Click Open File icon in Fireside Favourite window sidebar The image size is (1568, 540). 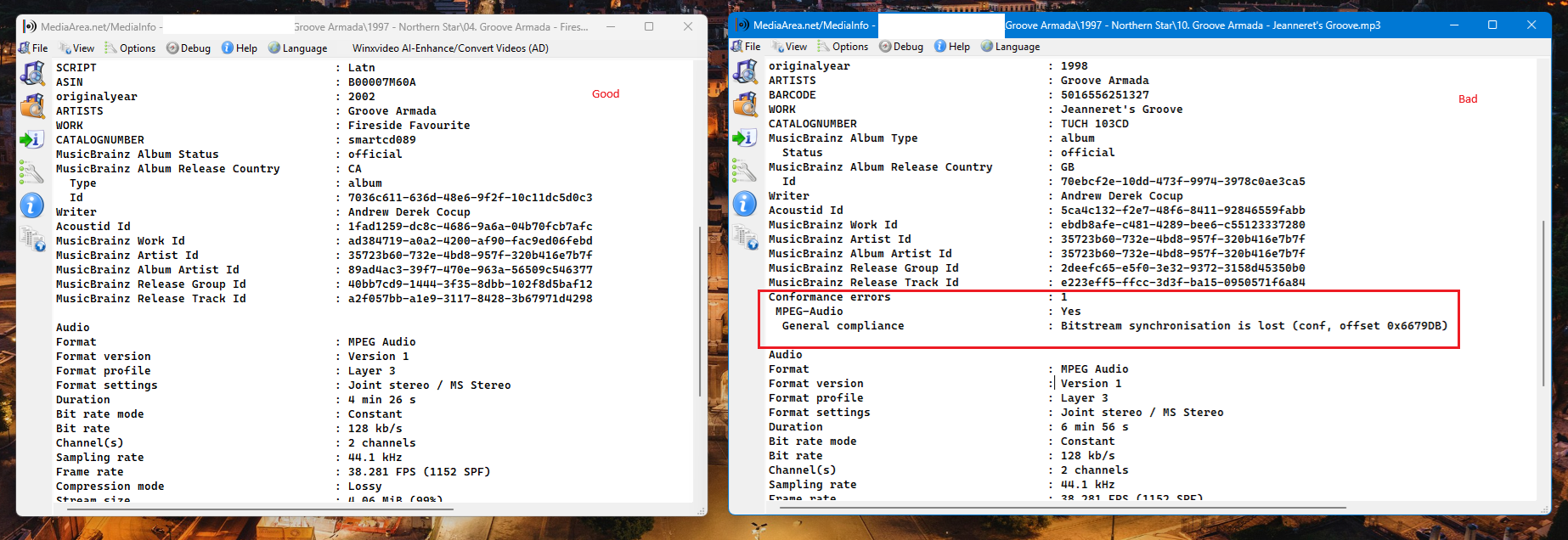tap(32, 74)
